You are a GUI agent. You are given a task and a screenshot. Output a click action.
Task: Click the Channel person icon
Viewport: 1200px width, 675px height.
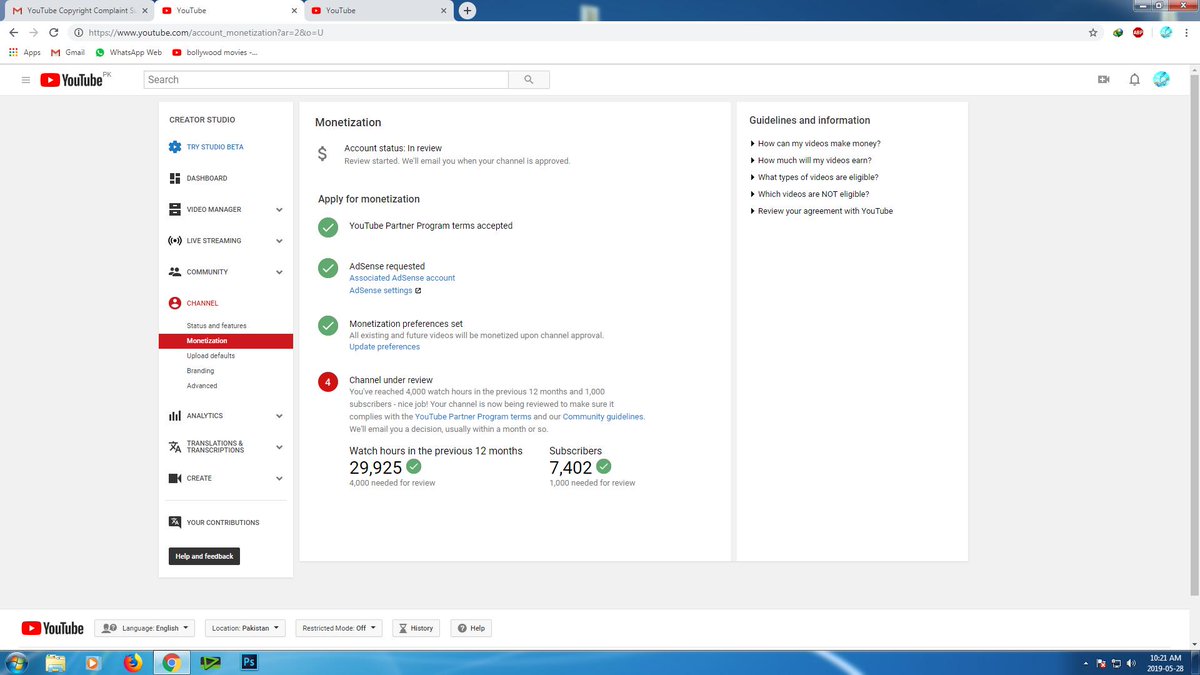[x=175, y=303]
